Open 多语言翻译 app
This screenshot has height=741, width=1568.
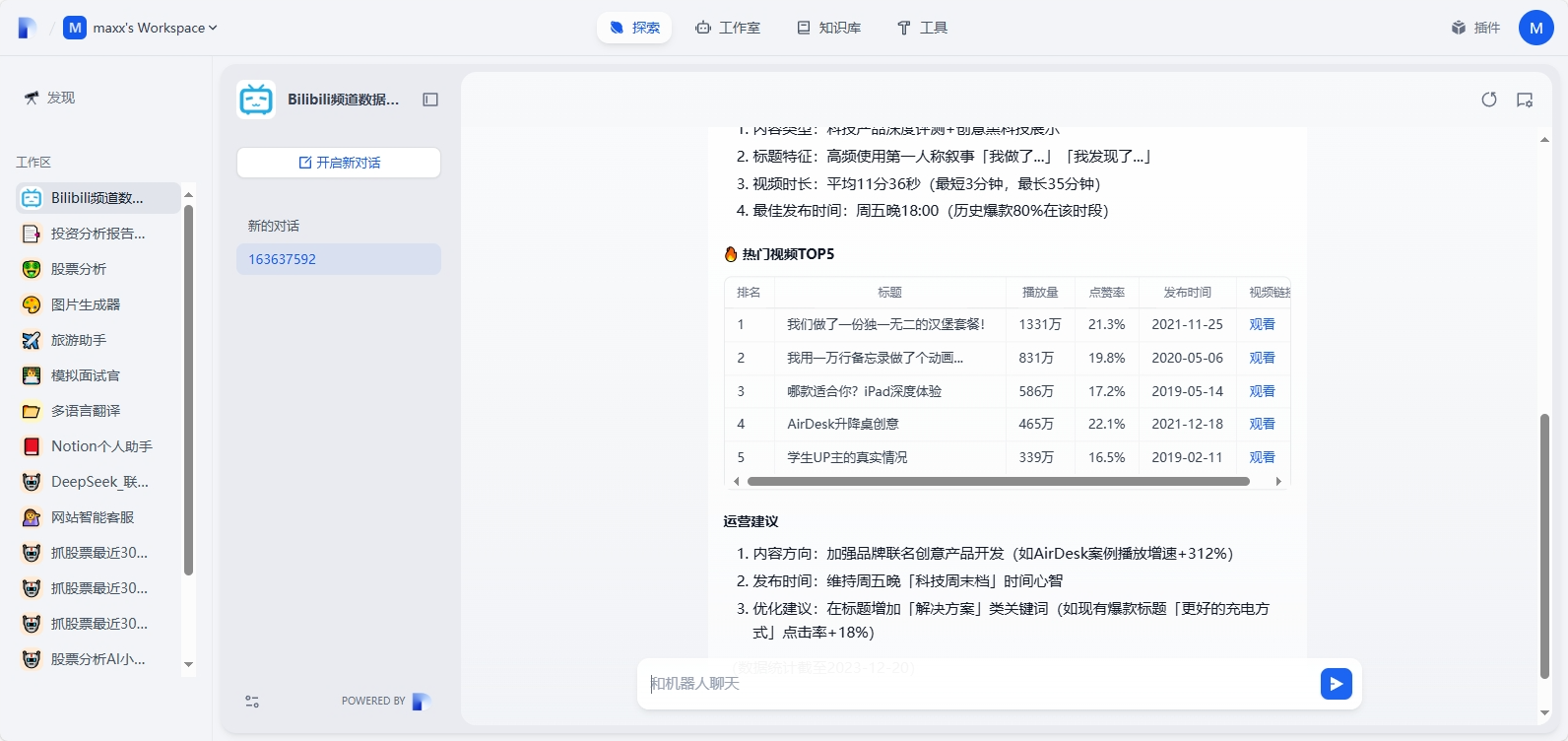[x=98, y=411]
